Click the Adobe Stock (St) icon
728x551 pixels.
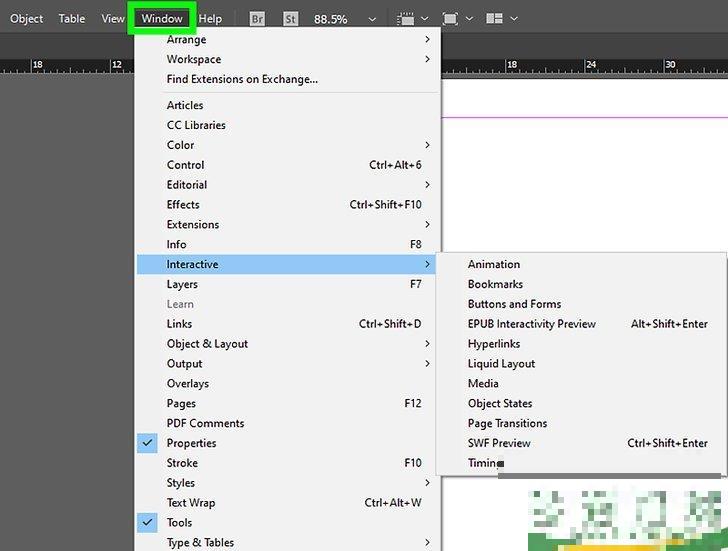290,19
